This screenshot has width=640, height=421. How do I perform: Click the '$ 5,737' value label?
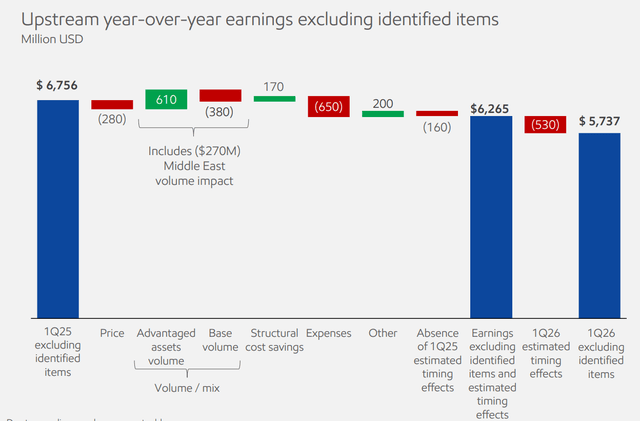600,121
